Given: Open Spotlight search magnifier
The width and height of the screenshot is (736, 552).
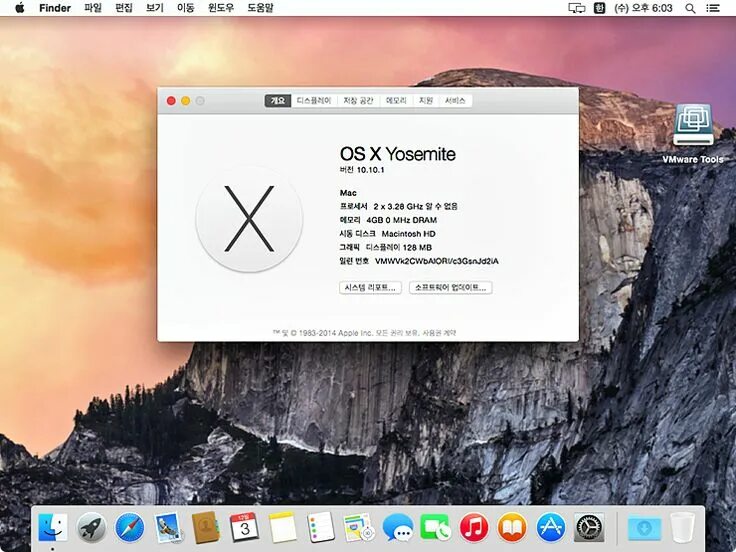Looking at the screenshot, I should click(690, 8).
